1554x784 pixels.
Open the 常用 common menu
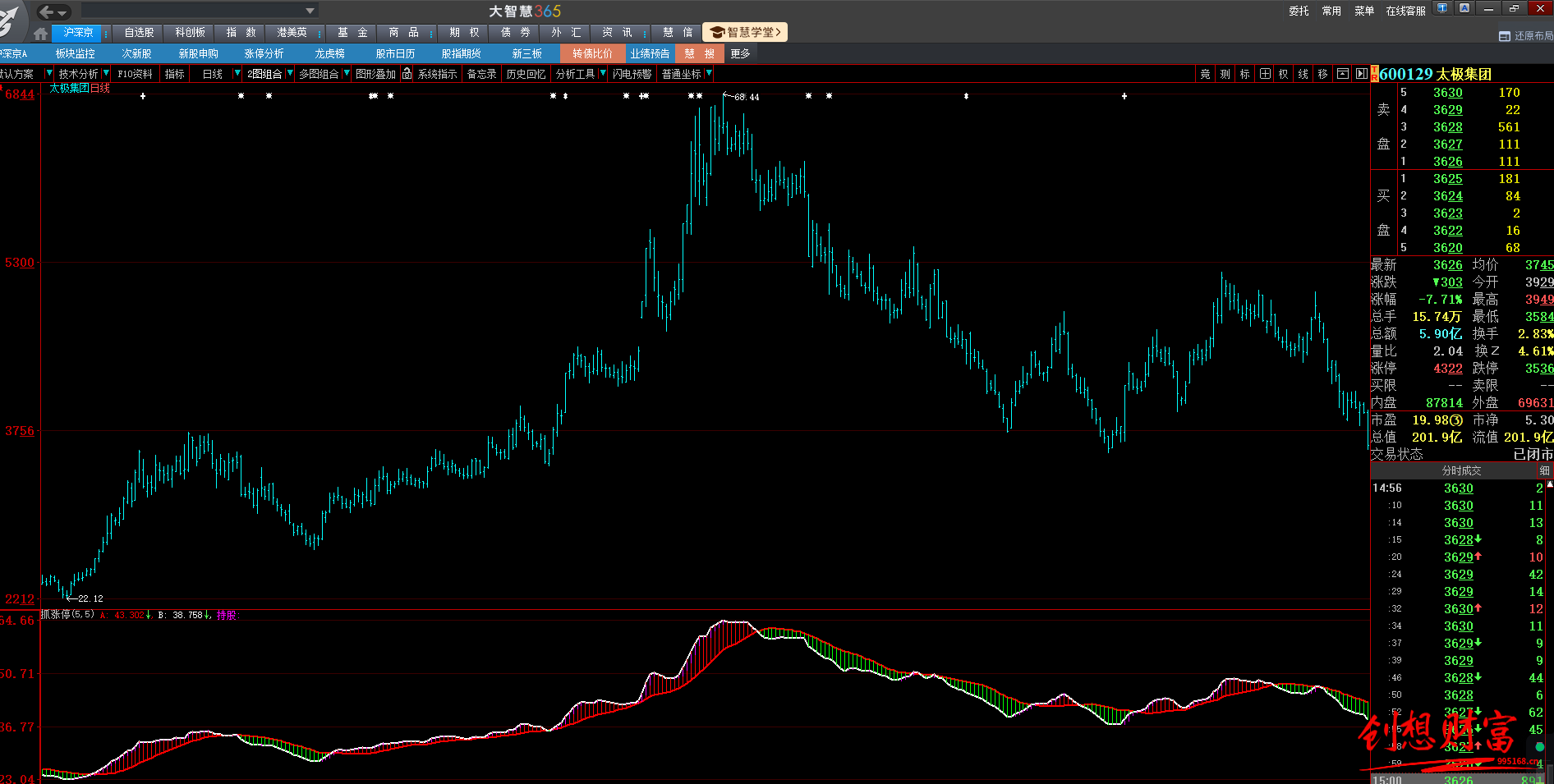coord(1331,11)
